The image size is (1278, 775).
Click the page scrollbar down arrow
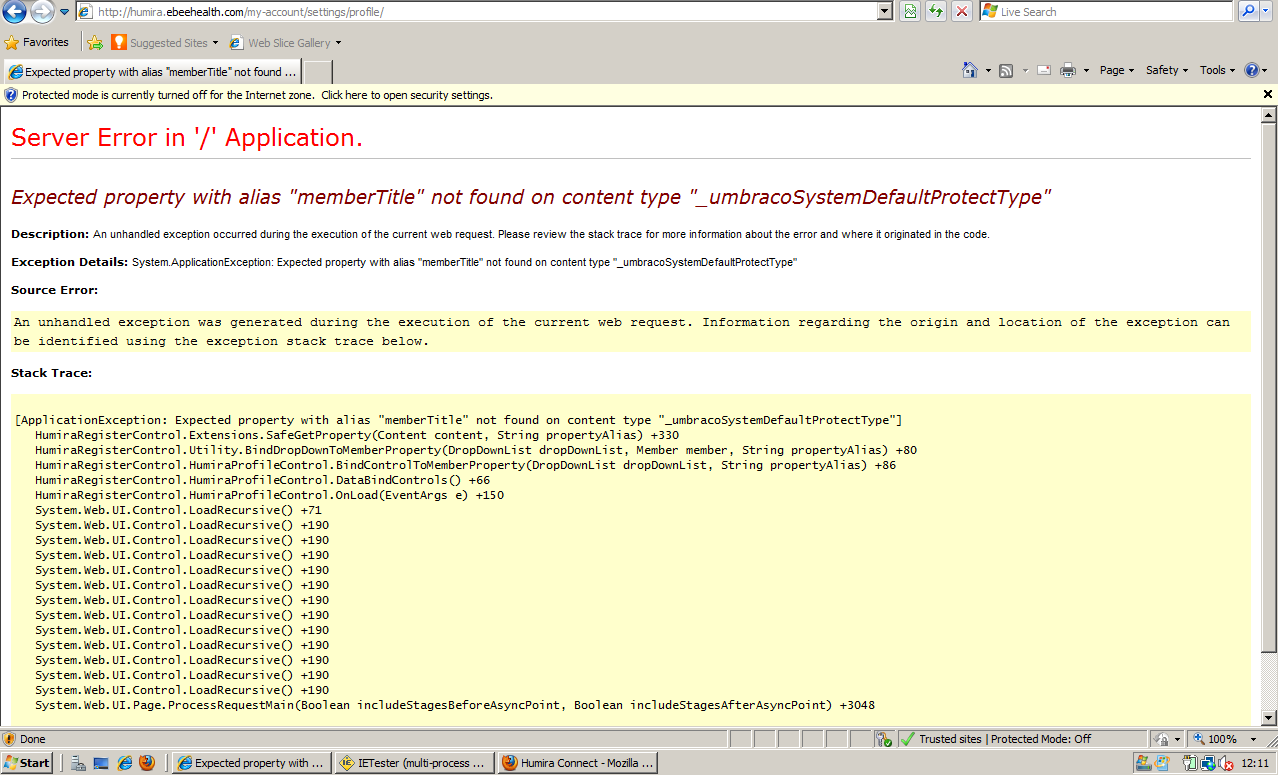[1269, 718]
